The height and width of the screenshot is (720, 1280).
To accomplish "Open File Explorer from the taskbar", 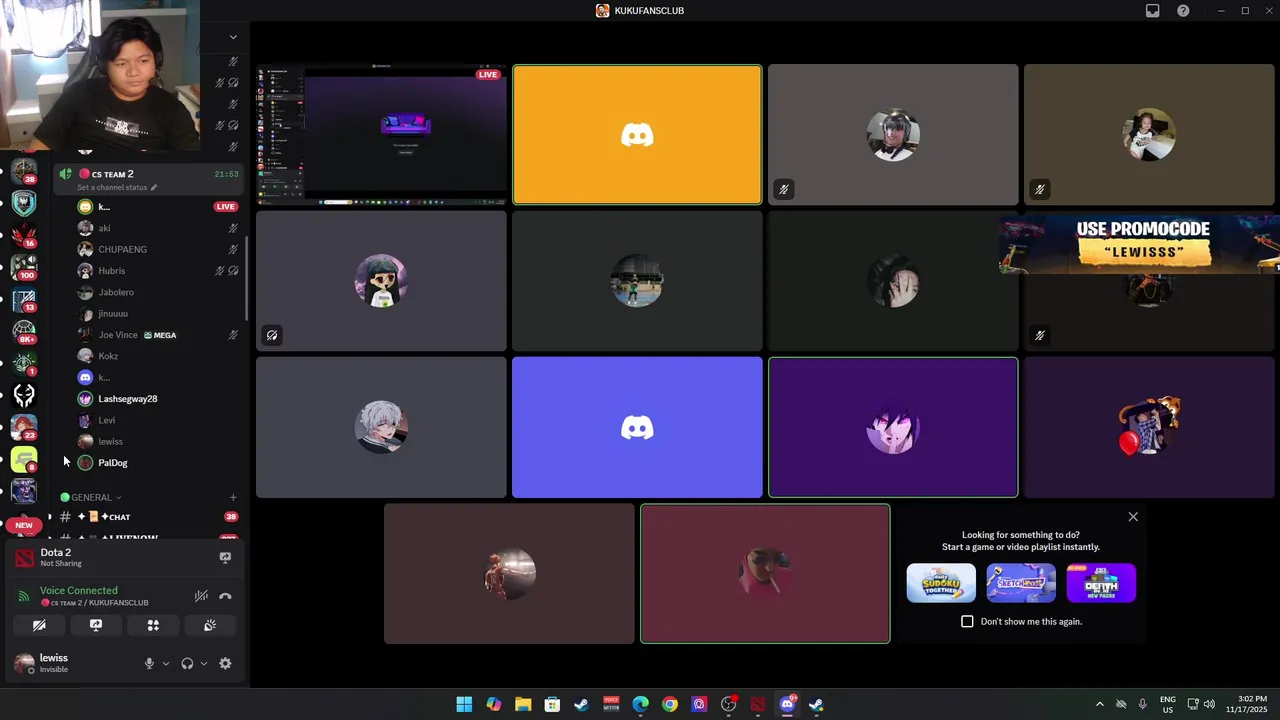I will [523, 704].
